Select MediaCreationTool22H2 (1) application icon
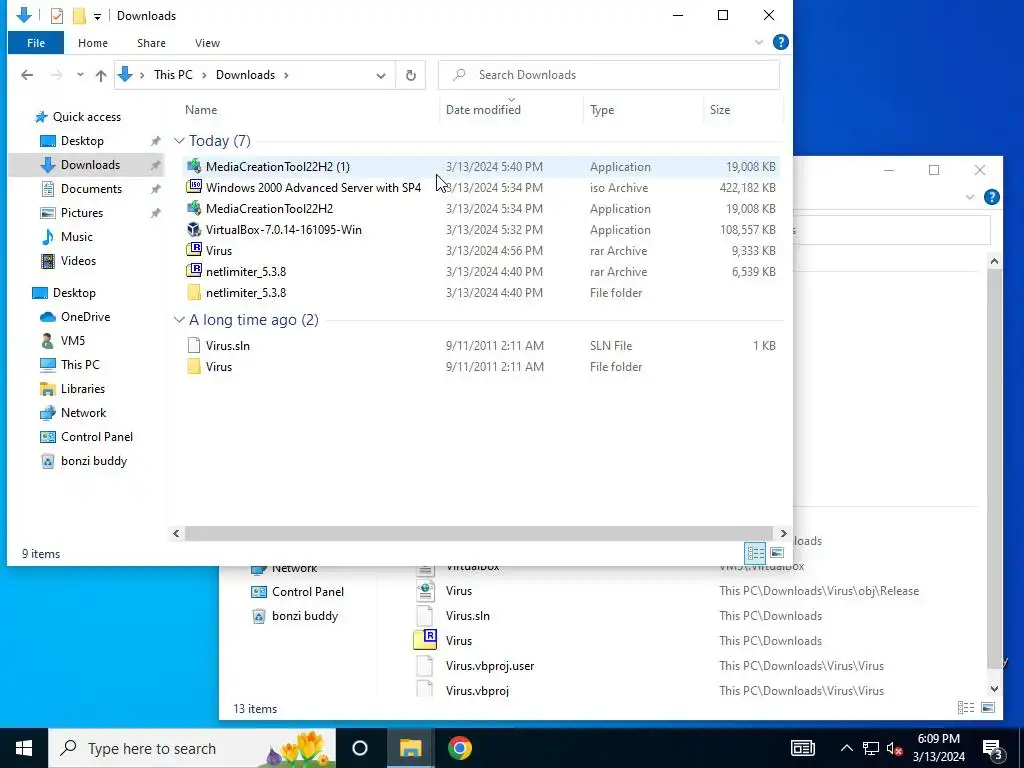The height and width of the screenshot is (768, 1024). click(194, 167)
